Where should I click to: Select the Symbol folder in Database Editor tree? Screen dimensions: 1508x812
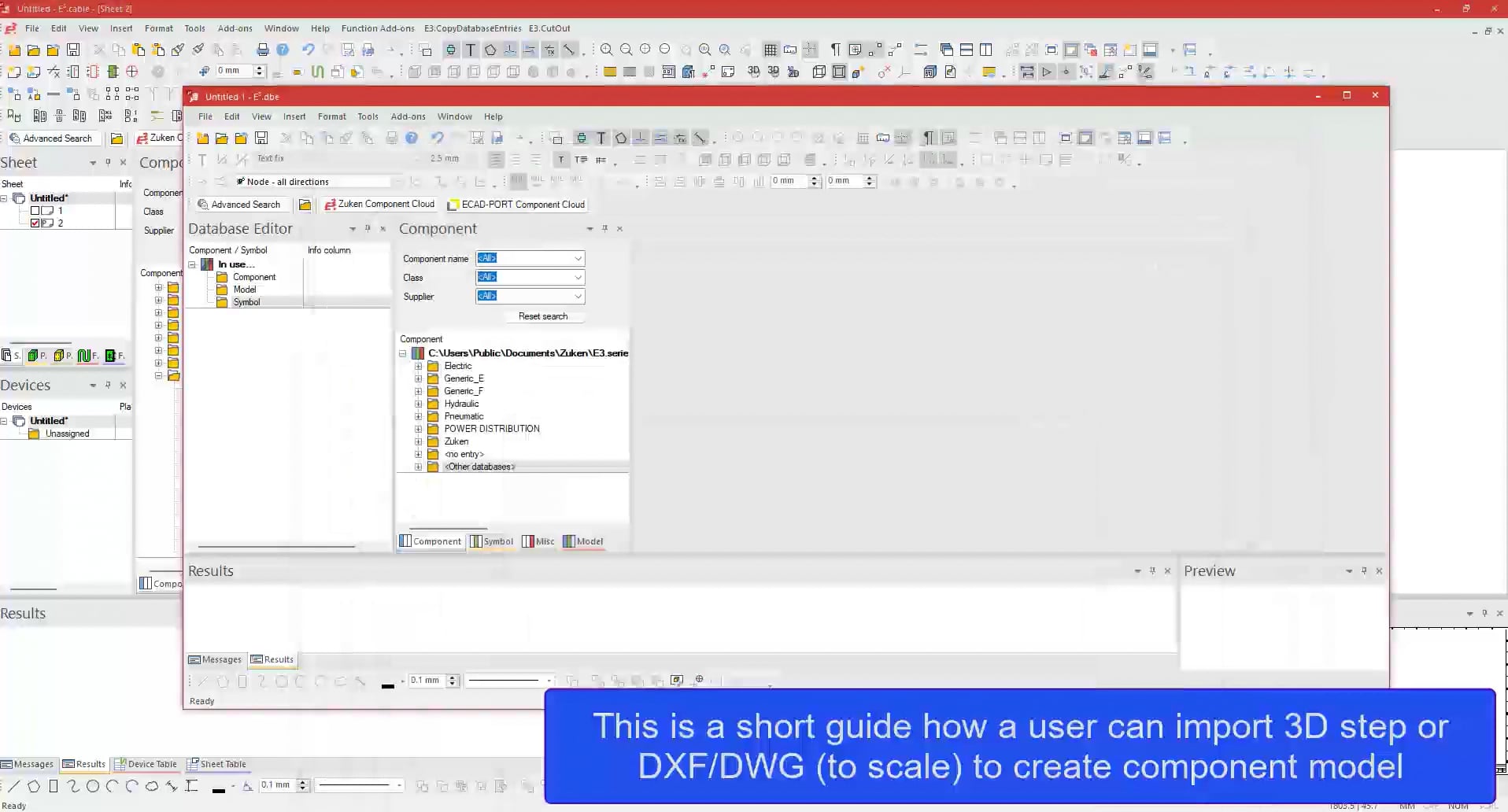246,302
